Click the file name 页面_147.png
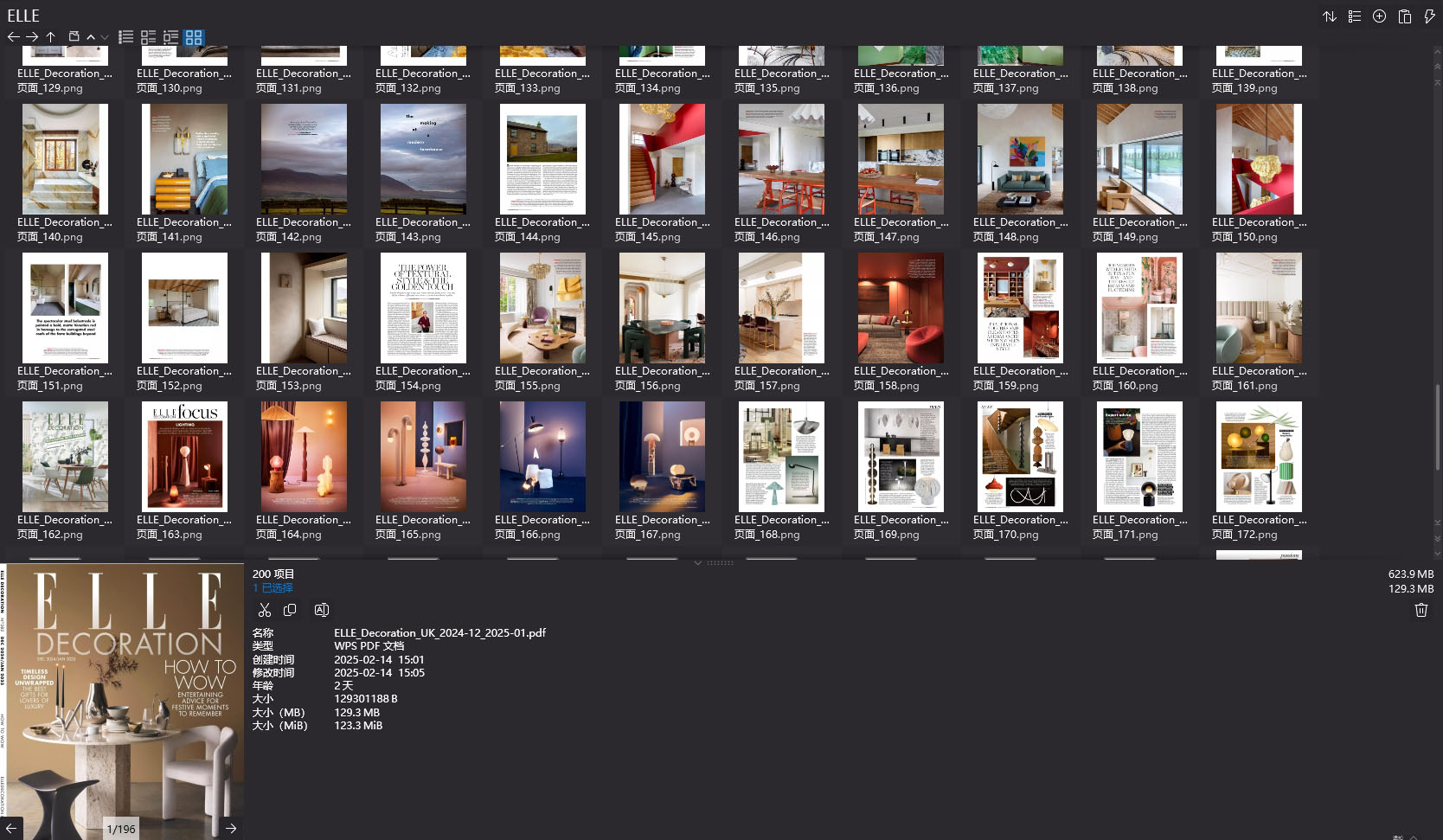 (x=887, y=237)
